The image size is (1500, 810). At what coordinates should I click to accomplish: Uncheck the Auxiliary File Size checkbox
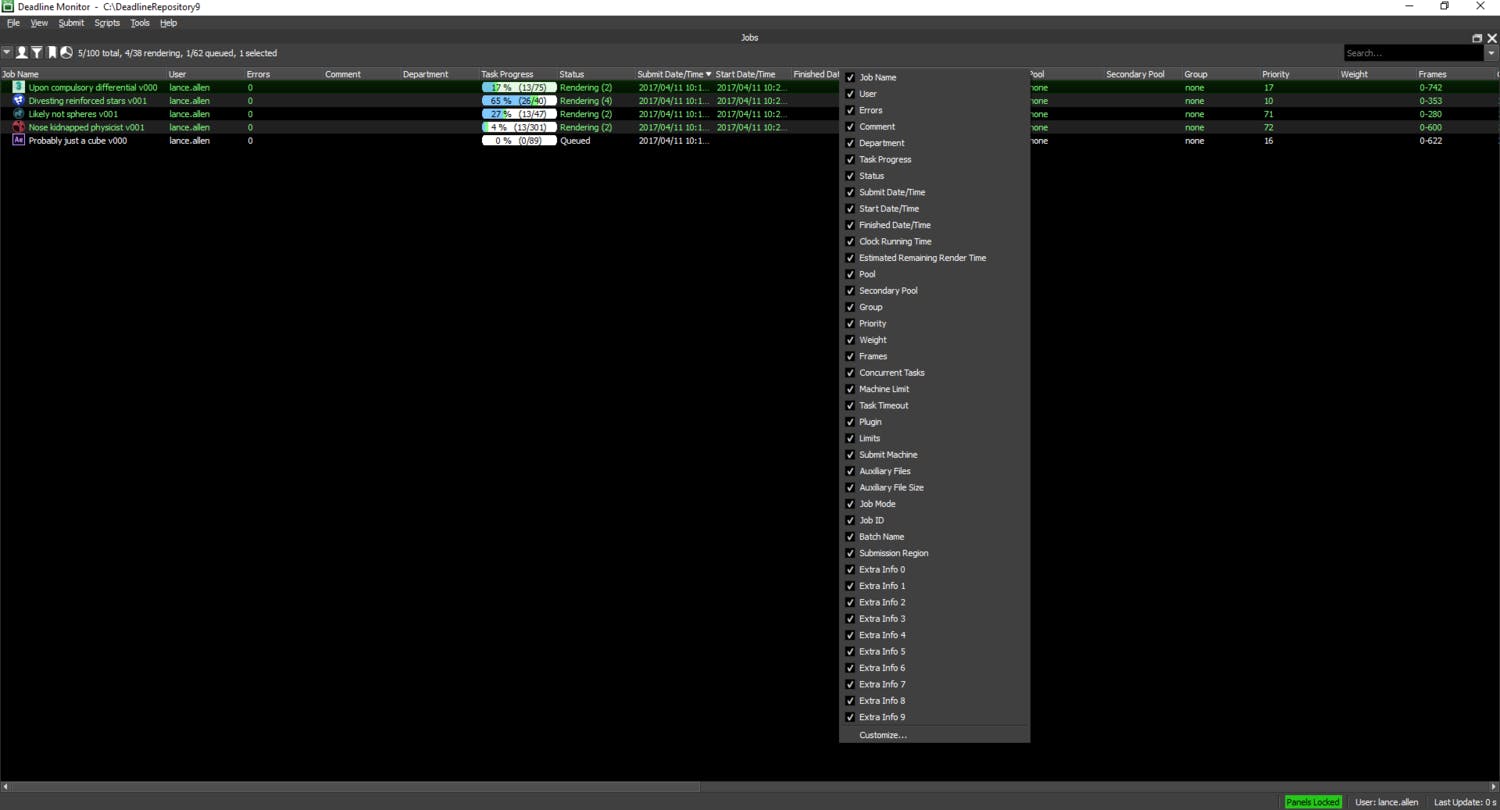(850, 488)
